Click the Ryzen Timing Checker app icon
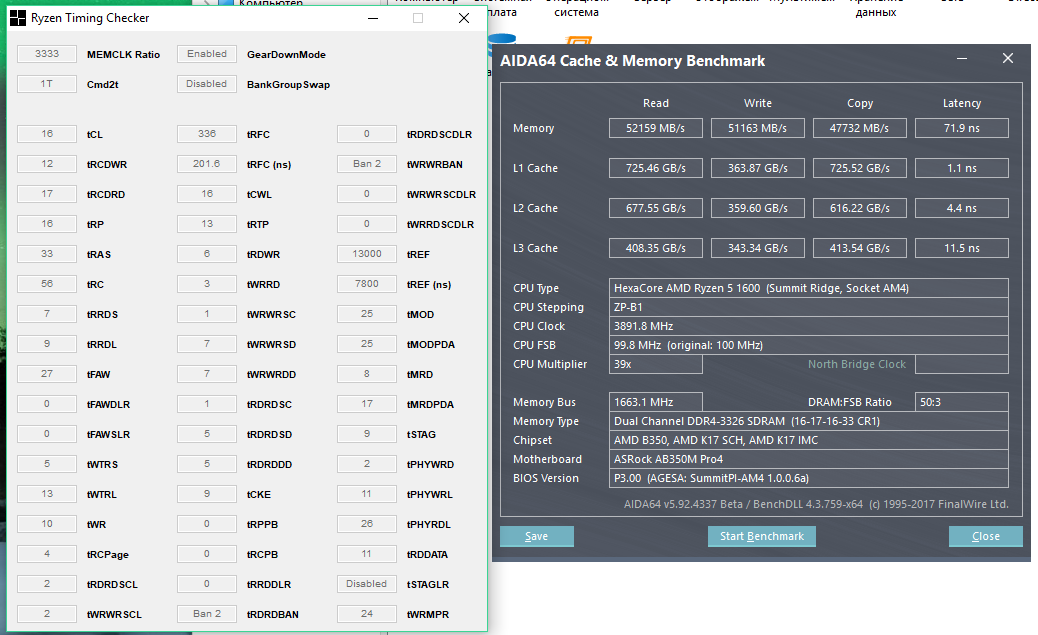 tap(18, 18)
